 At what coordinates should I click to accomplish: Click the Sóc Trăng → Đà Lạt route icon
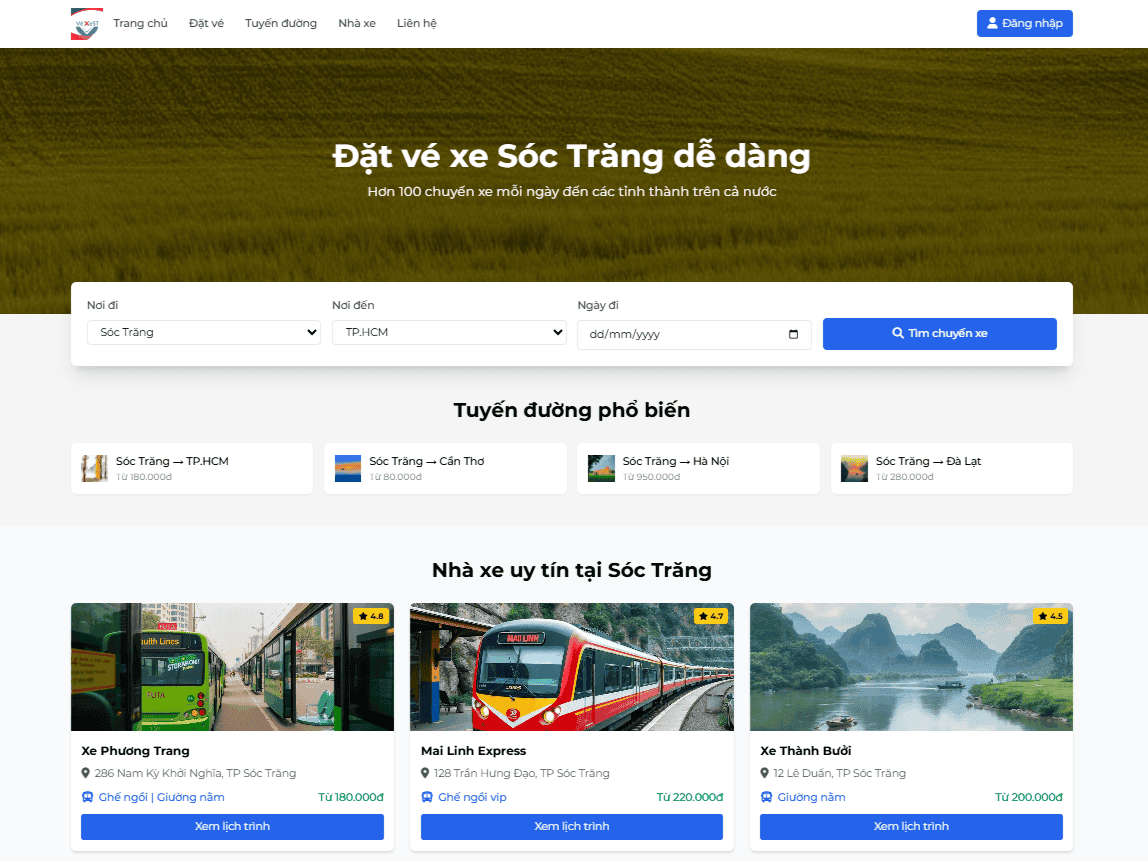[854, 468]
